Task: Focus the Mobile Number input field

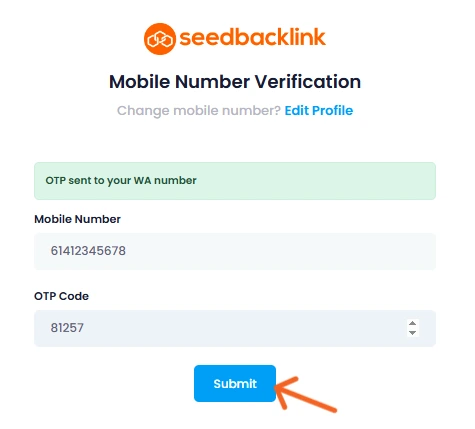Action: 235,251
